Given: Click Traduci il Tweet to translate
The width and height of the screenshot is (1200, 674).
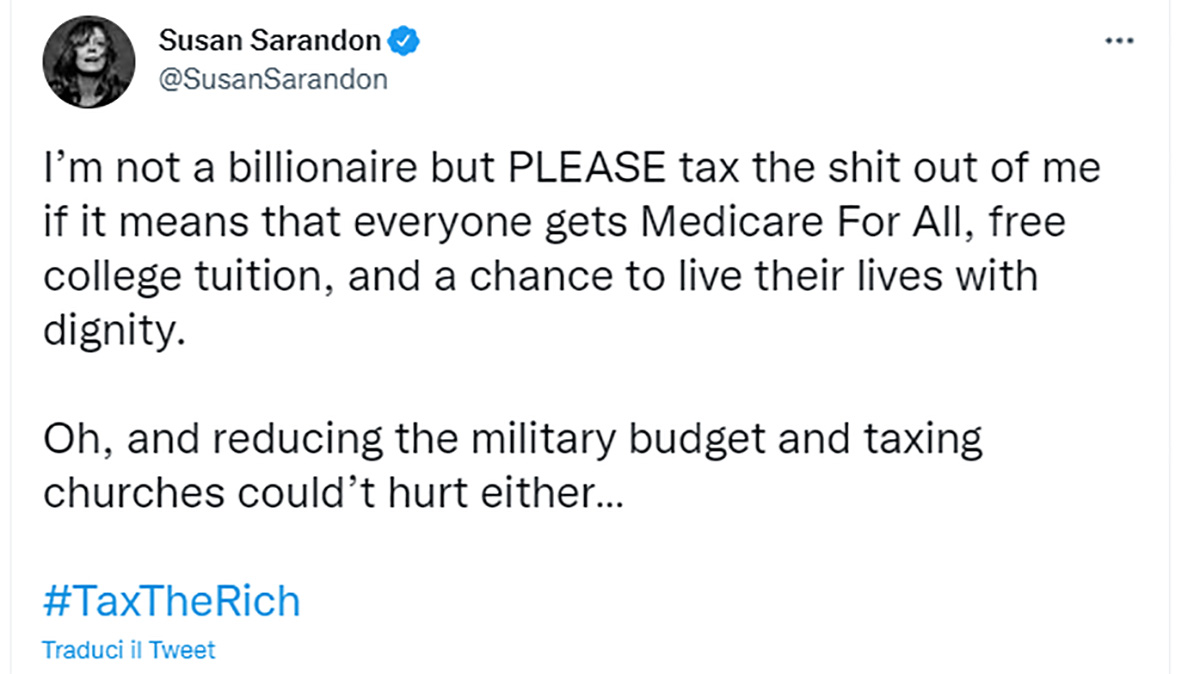Looking at the screenshot, I should click(x=128, y=649).
